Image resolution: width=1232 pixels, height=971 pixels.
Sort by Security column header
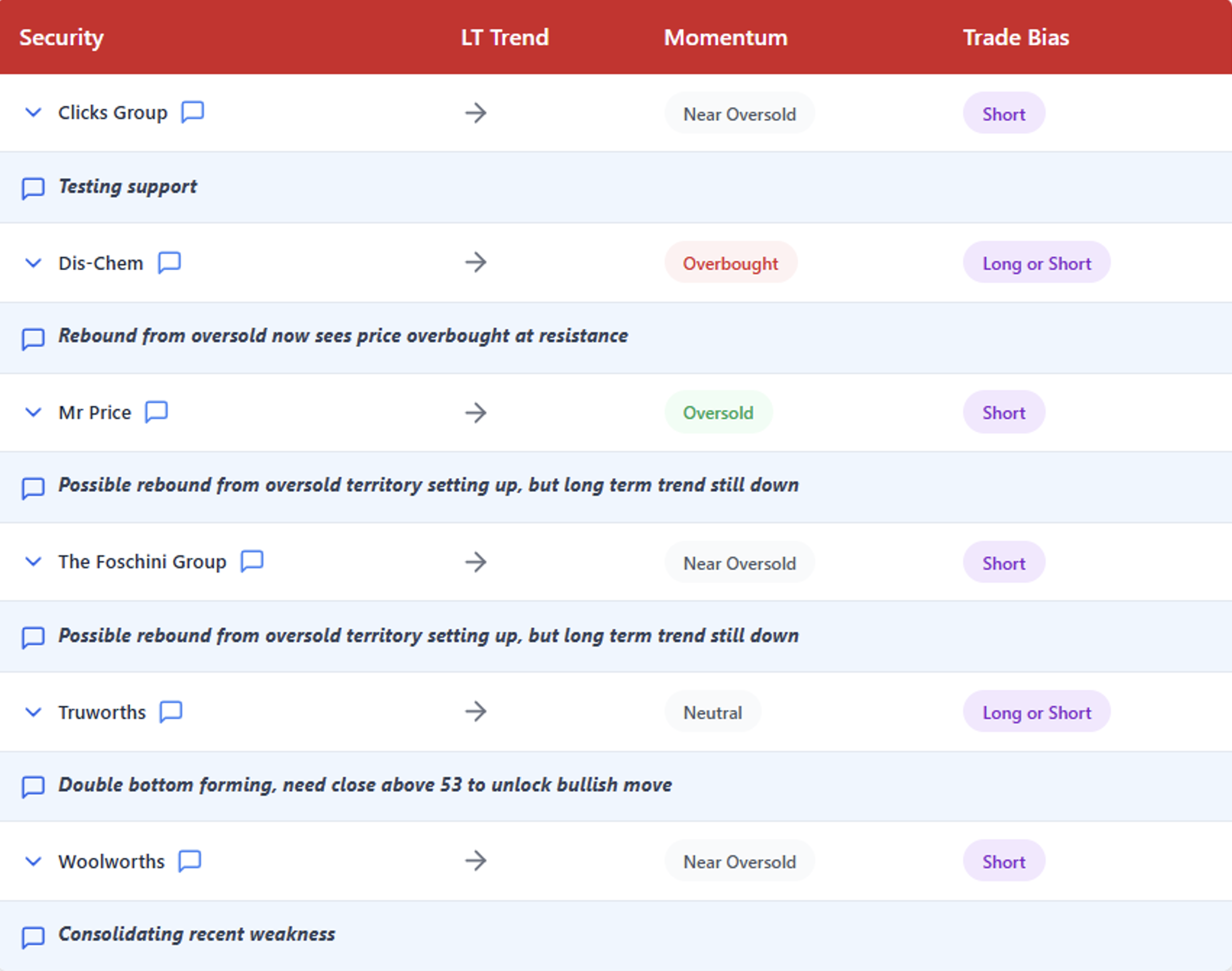click(x=61, y=38)
